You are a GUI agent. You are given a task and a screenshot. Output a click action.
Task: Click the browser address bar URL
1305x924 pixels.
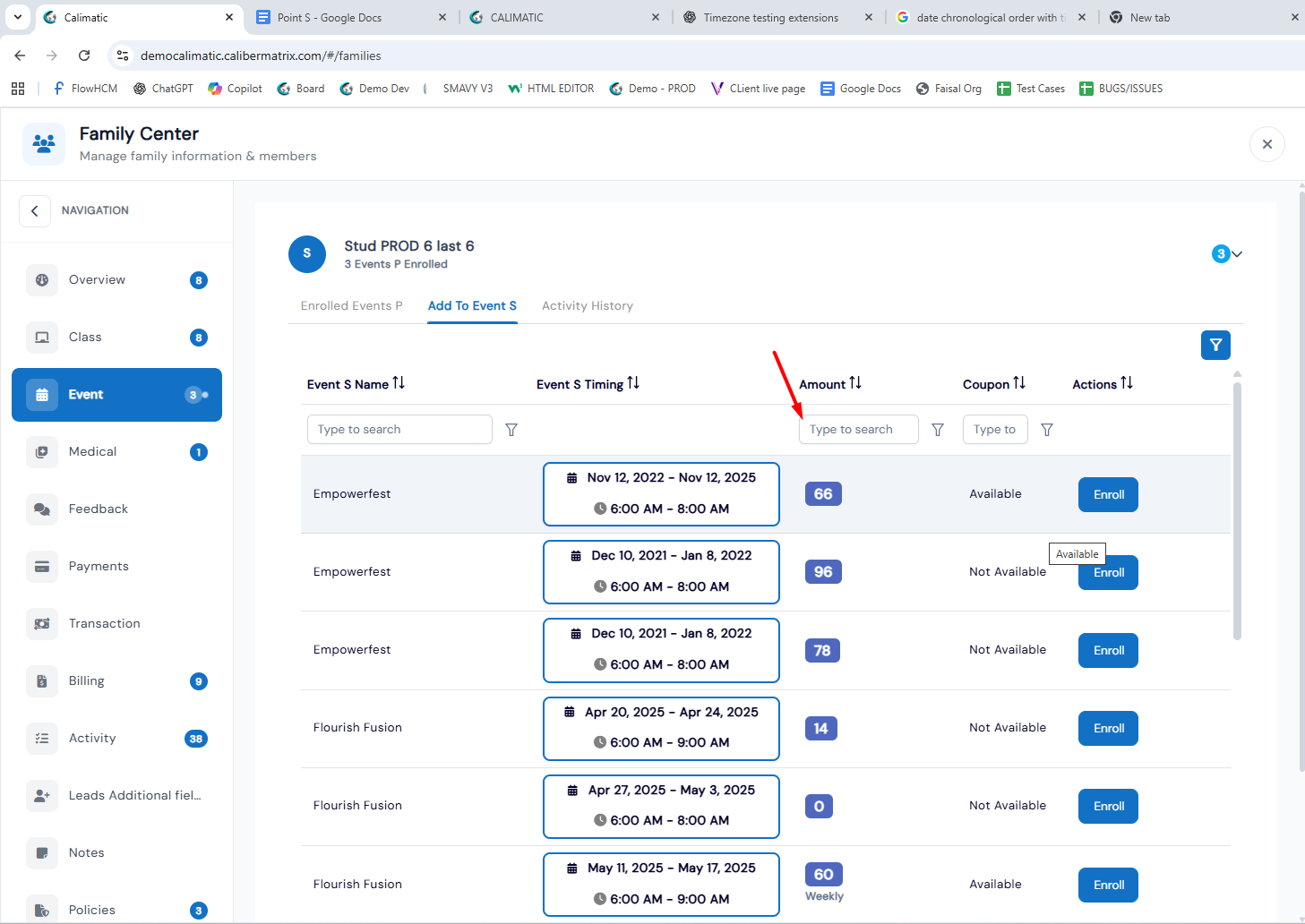(x=261, y=56)
